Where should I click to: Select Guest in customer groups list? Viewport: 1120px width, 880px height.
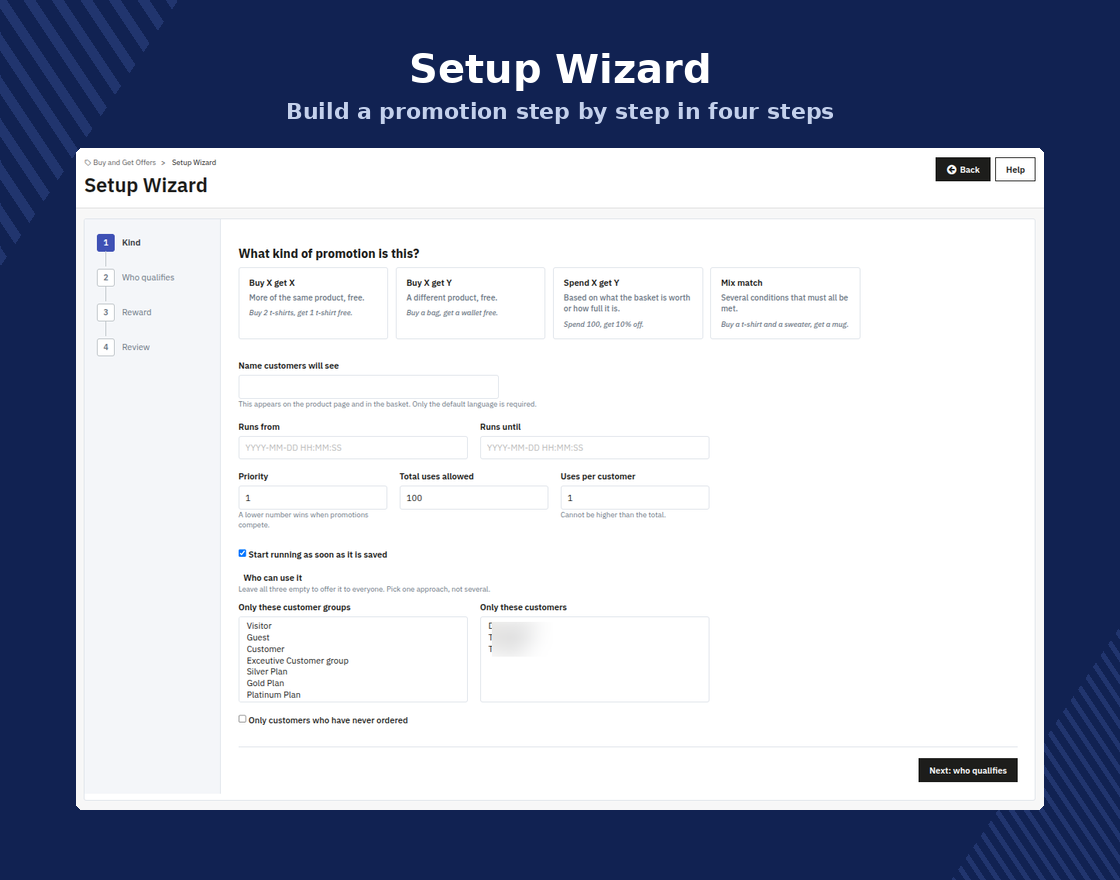(258, 638)
